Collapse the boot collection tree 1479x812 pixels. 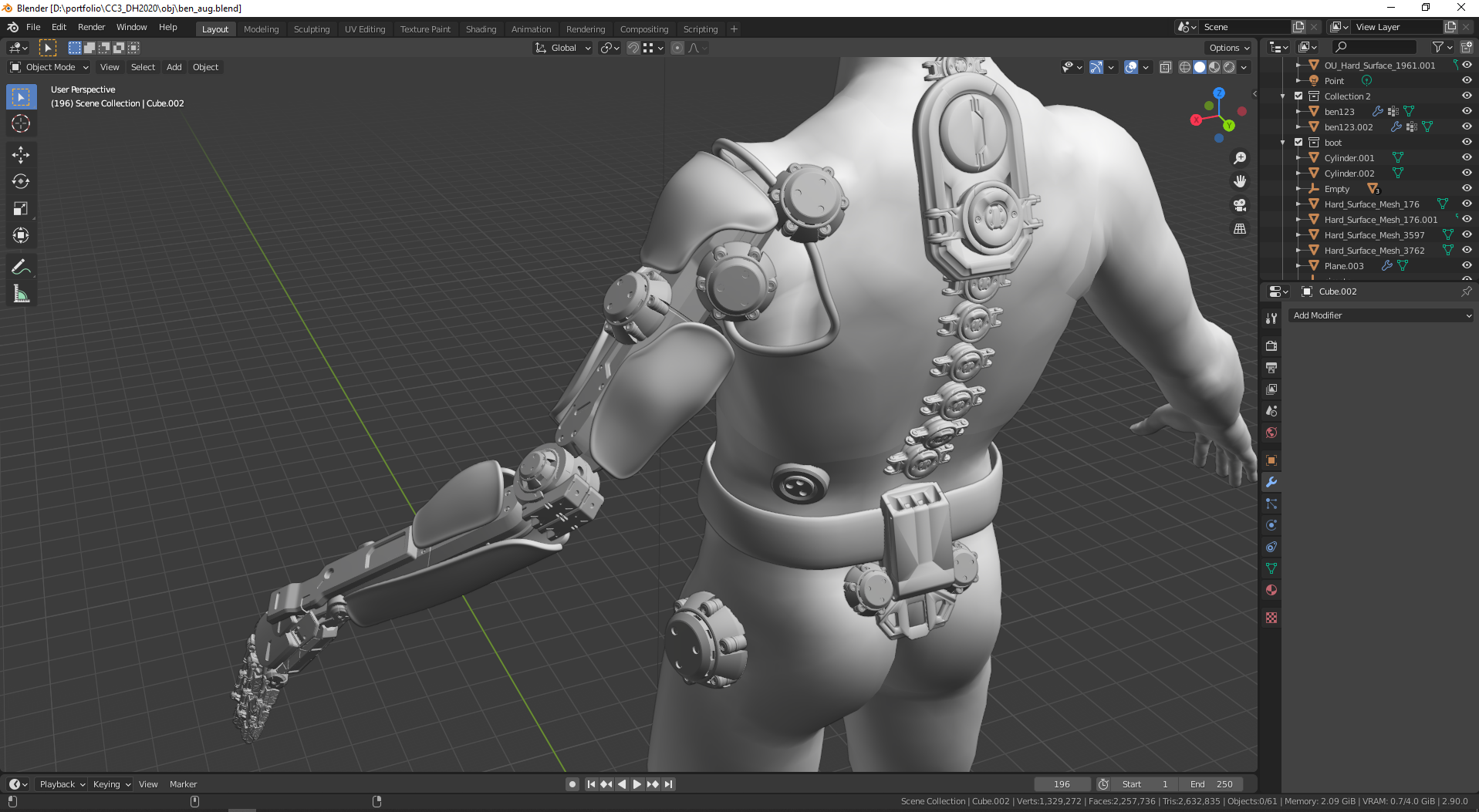coord(1283,143)
